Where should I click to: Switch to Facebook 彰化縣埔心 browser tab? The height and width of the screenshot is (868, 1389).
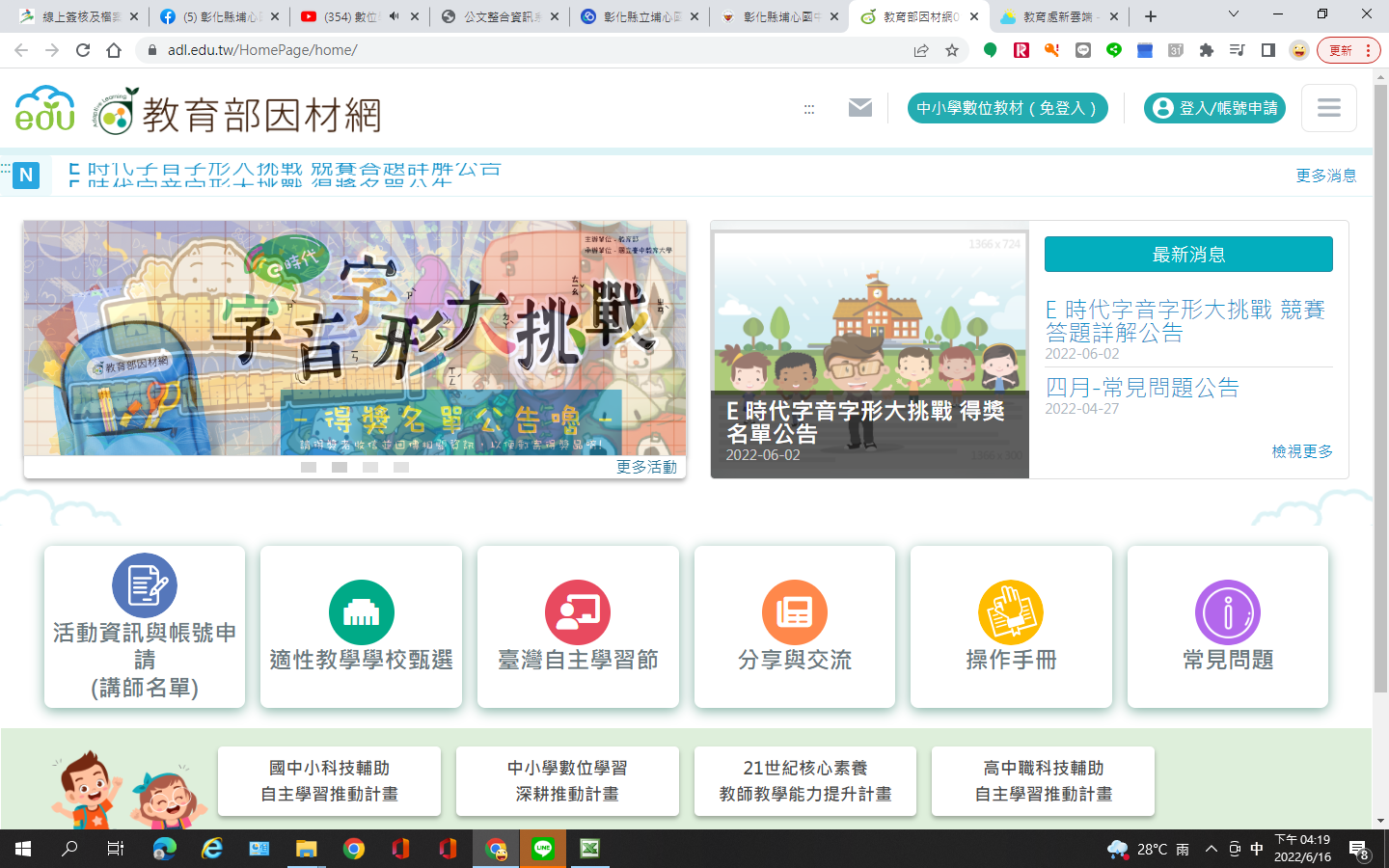click(x=222, y=16)
